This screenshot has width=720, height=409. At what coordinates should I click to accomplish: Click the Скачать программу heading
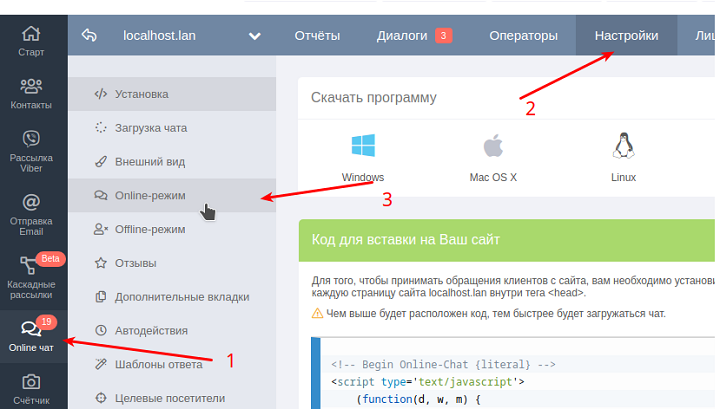(x=373, y=97)
